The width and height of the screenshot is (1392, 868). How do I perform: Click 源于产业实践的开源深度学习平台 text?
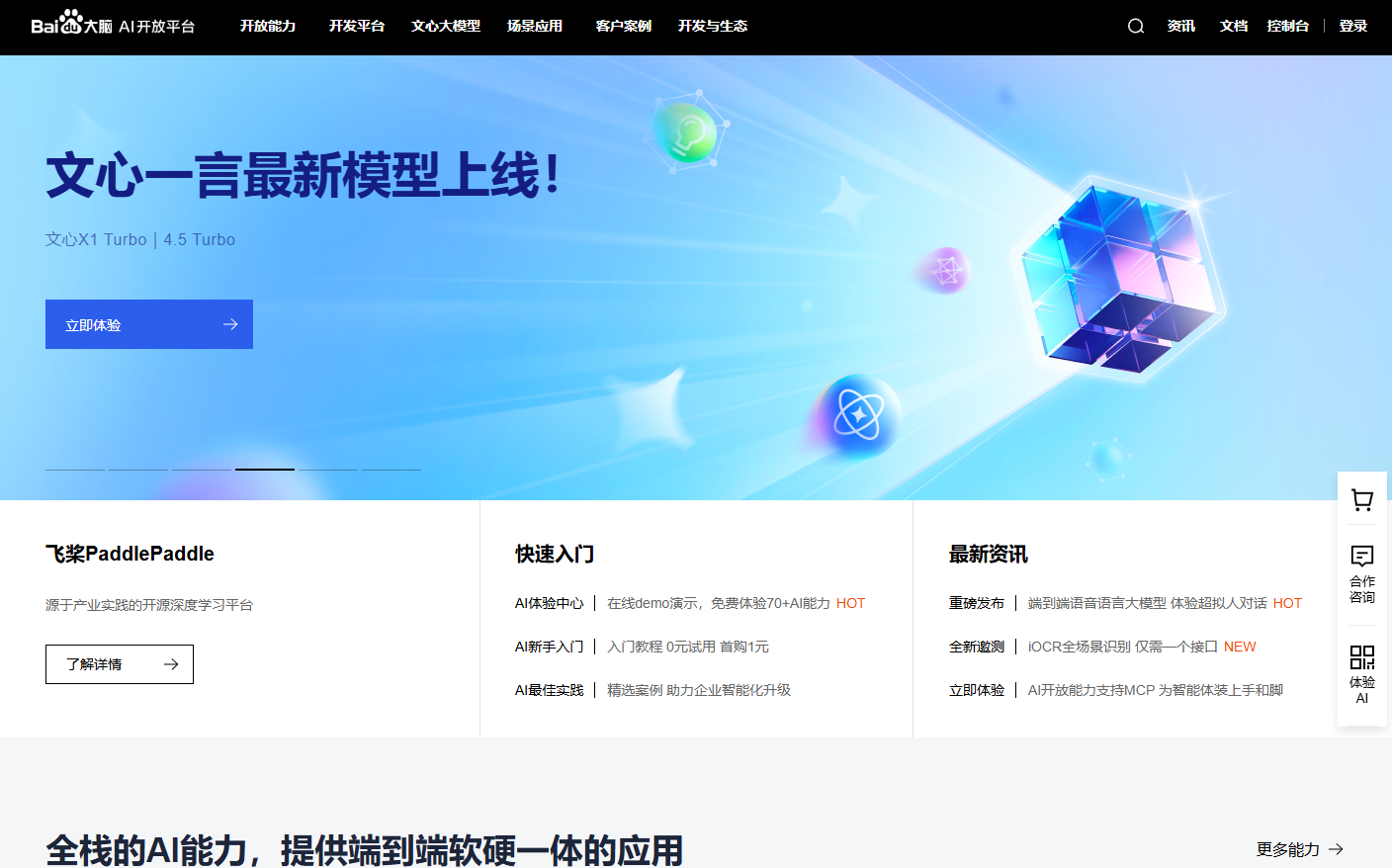(x=149, y=605)
